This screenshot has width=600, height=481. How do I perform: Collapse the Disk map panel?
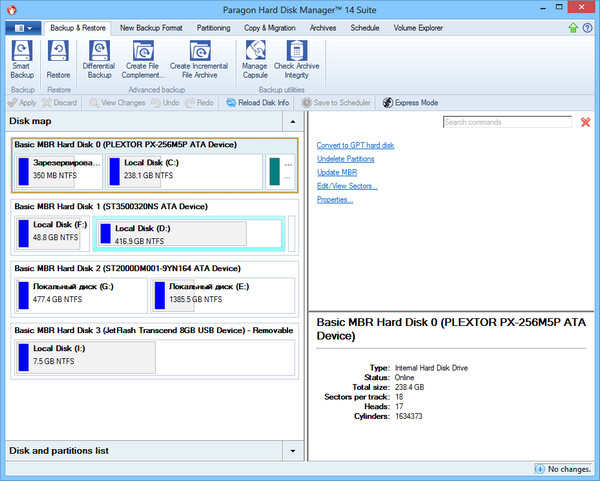tap(291, 121)
